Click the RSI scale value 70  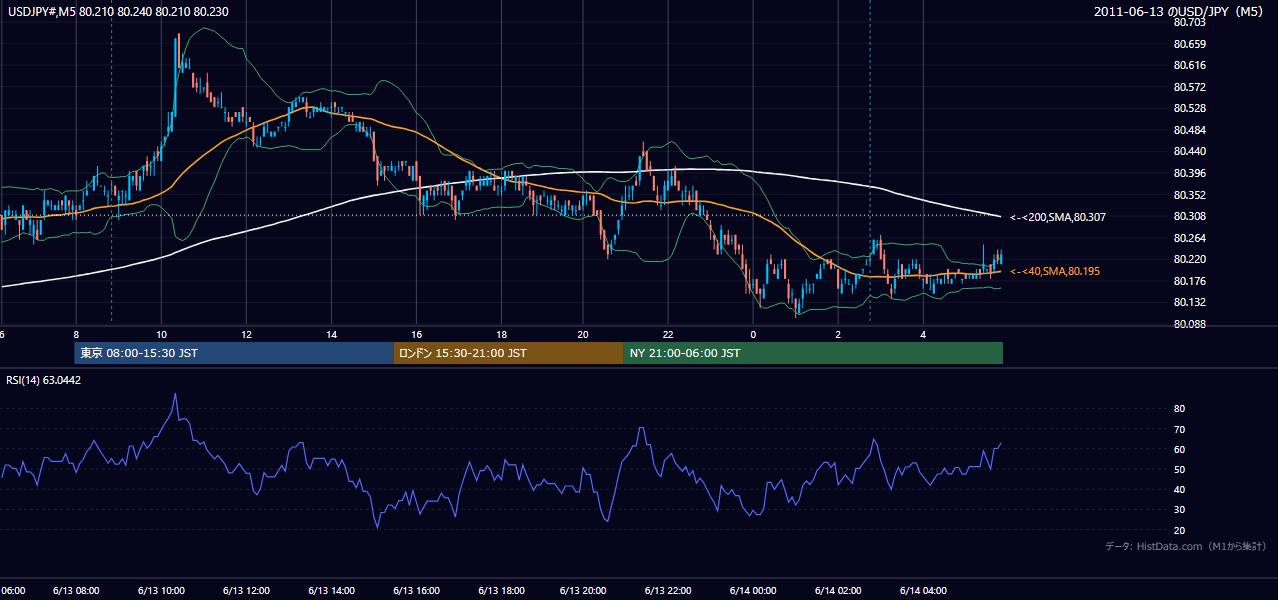tap(1179, 429)
